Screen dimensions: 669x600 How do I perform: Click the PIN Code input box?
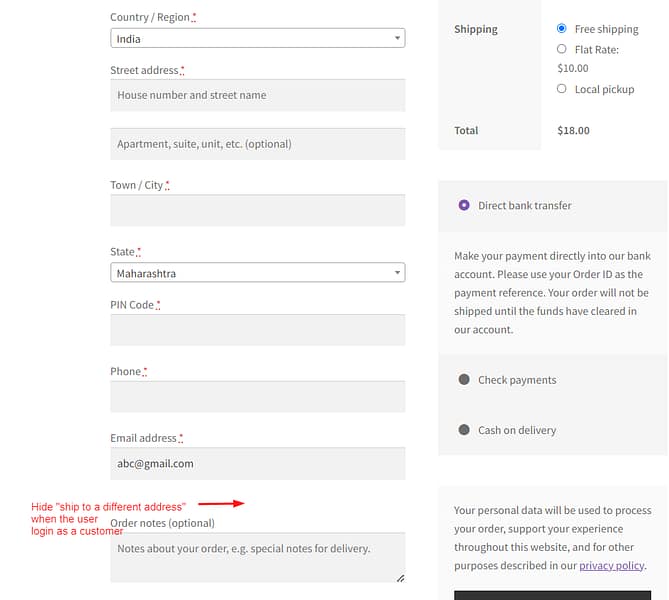pos(257,330)
